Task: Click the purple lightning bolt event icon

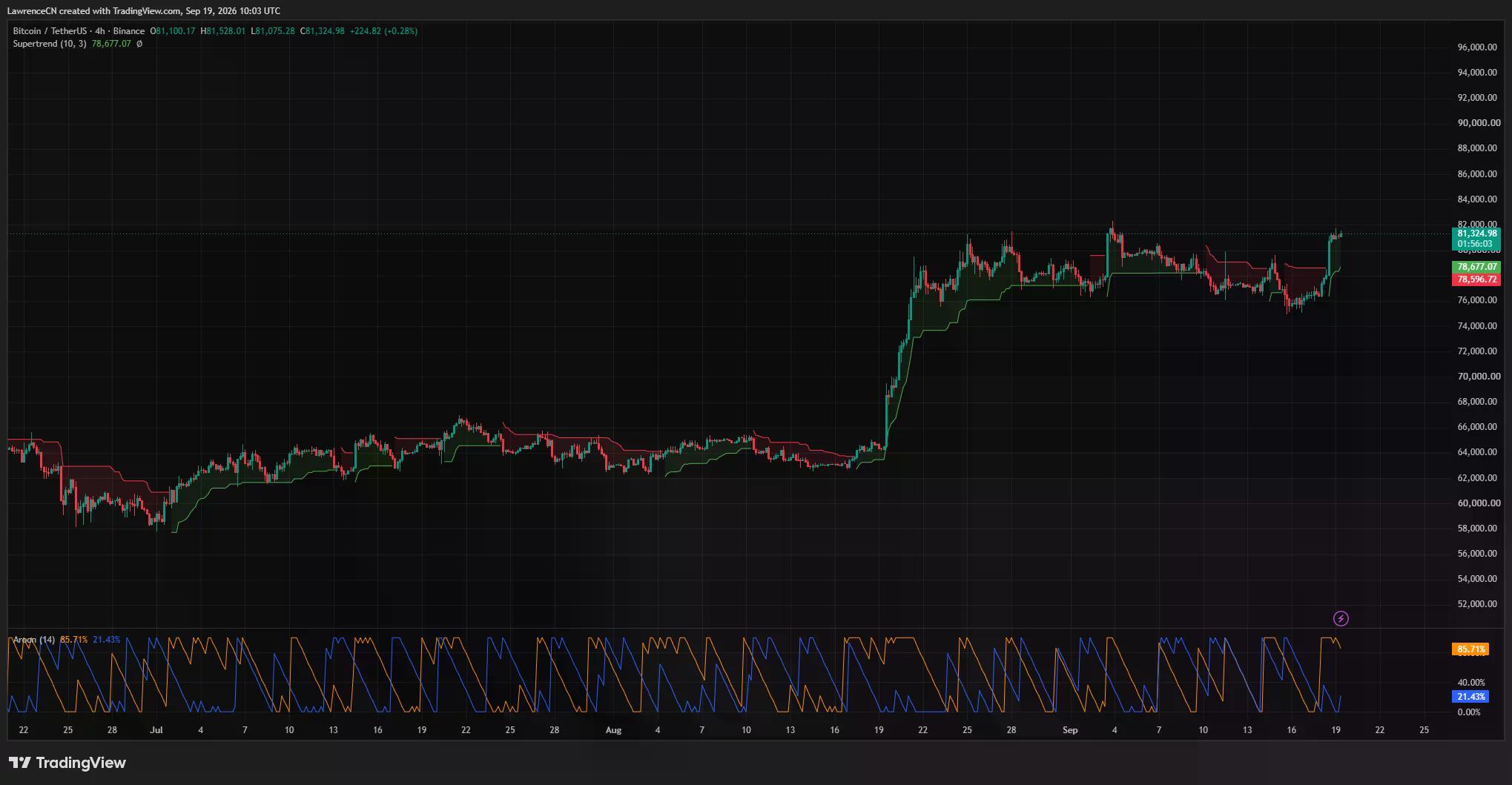Action: point(1341,618)
